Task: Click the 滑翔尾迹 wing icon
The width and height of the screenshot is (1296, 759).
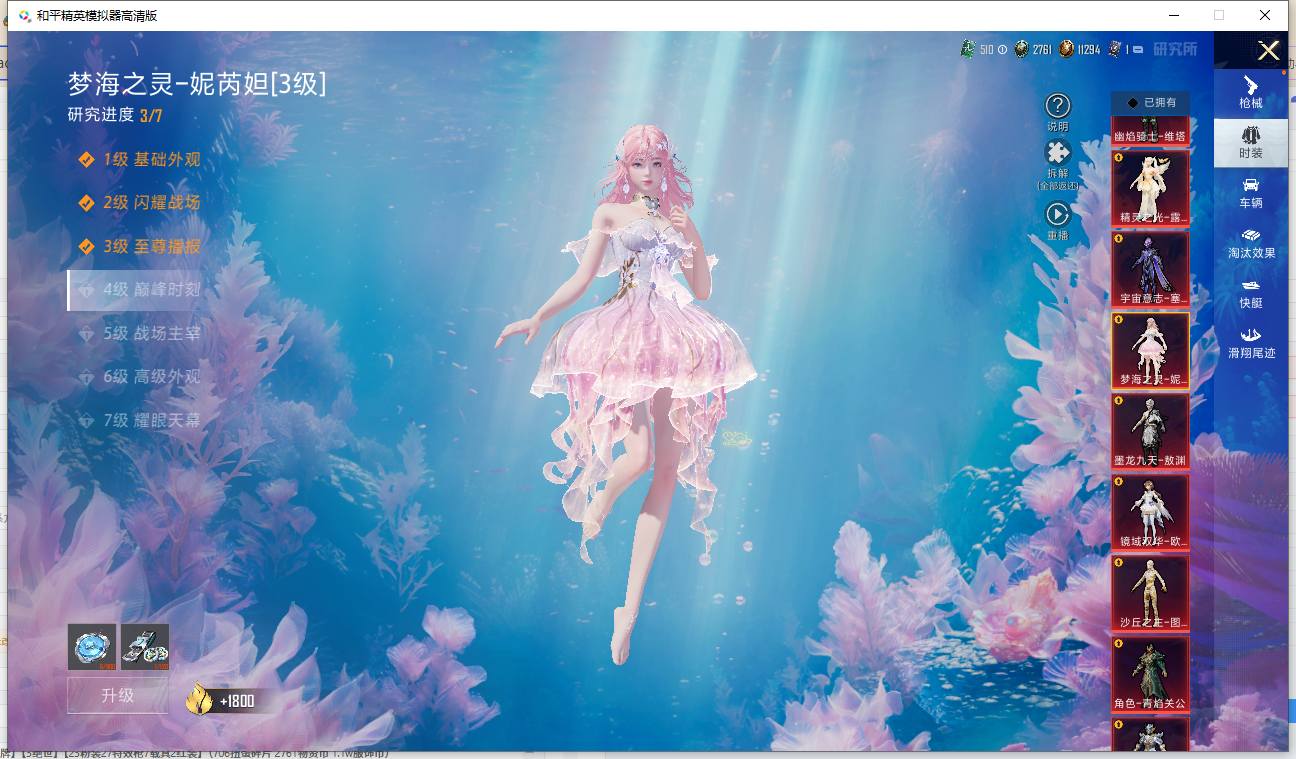Action: [1251, 336]
